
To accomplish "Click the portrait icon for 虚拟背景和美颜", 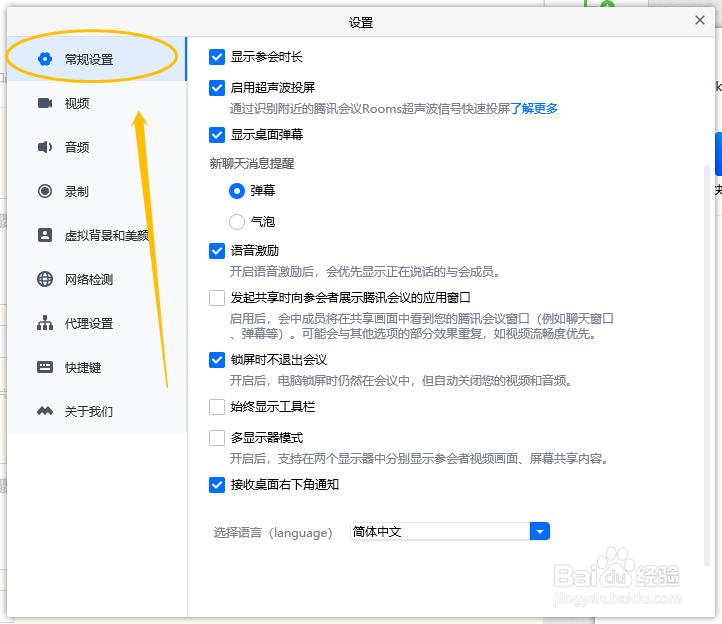I will (45, 235).
